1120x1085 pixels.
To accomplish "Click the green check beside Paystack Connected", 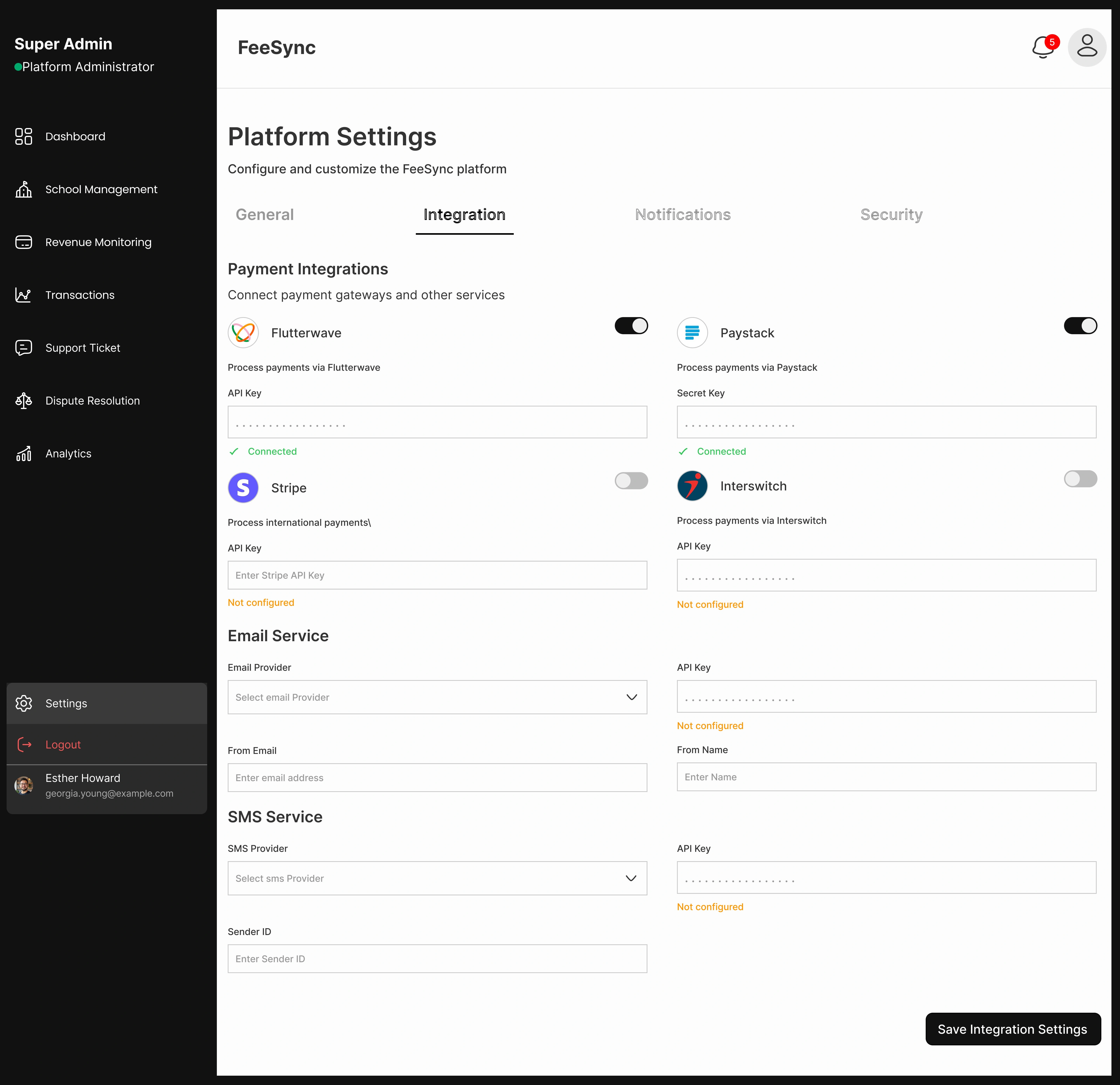I will (x=683, y=451).
